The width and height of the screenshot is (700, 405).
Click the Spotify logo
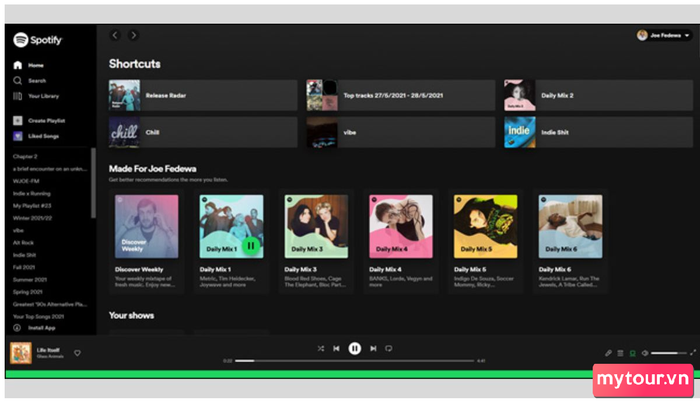[x=38, y=40]
